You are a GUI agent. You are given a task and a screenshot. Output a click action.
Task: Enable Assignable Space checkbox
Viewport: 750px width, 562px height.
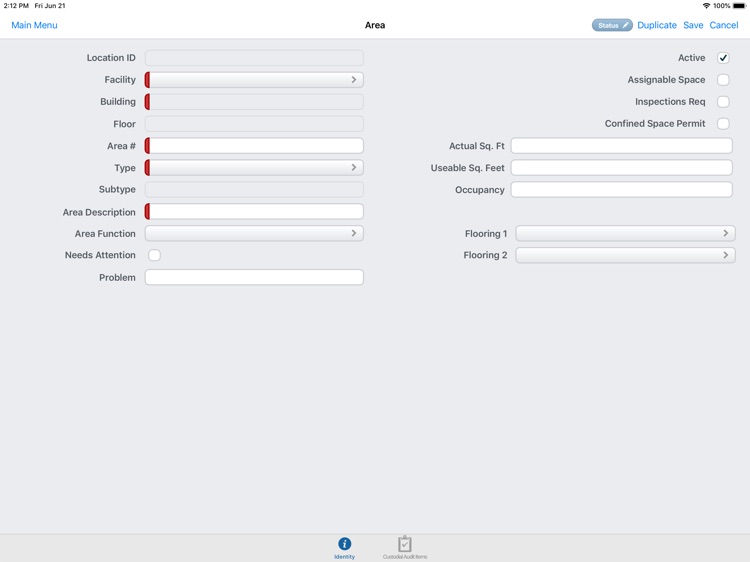tap(723, 80)
